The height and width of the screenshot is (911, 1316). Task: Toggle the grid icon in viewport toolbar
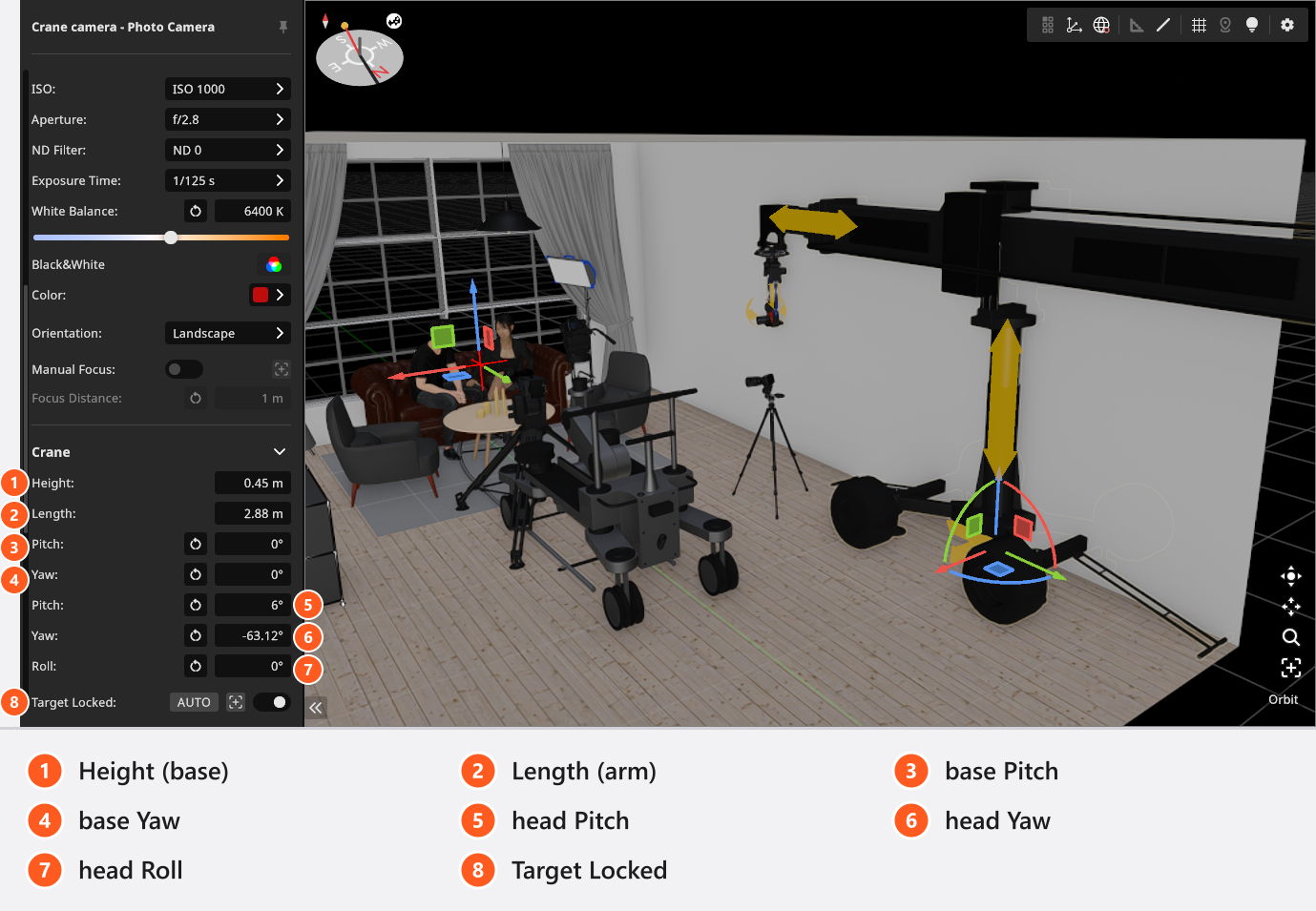coord(1199,25)
